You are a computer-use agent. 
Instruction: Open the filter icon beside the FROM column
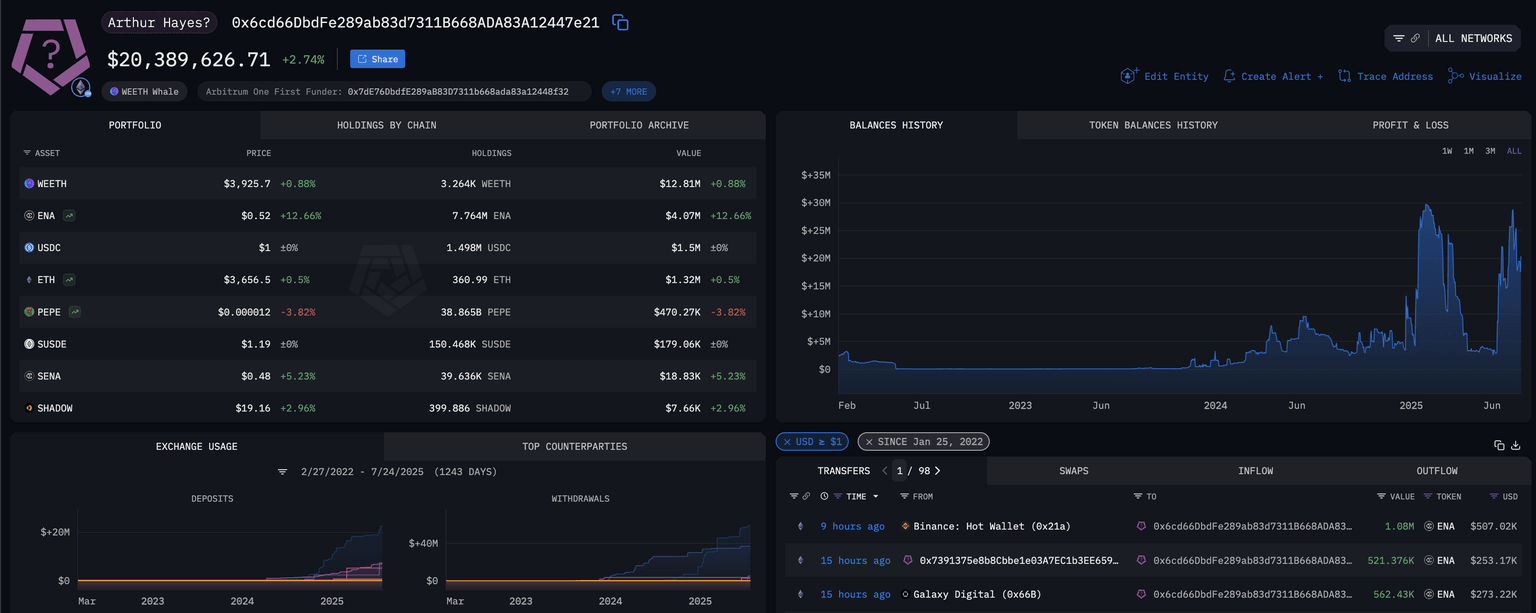tap(904, 496)
